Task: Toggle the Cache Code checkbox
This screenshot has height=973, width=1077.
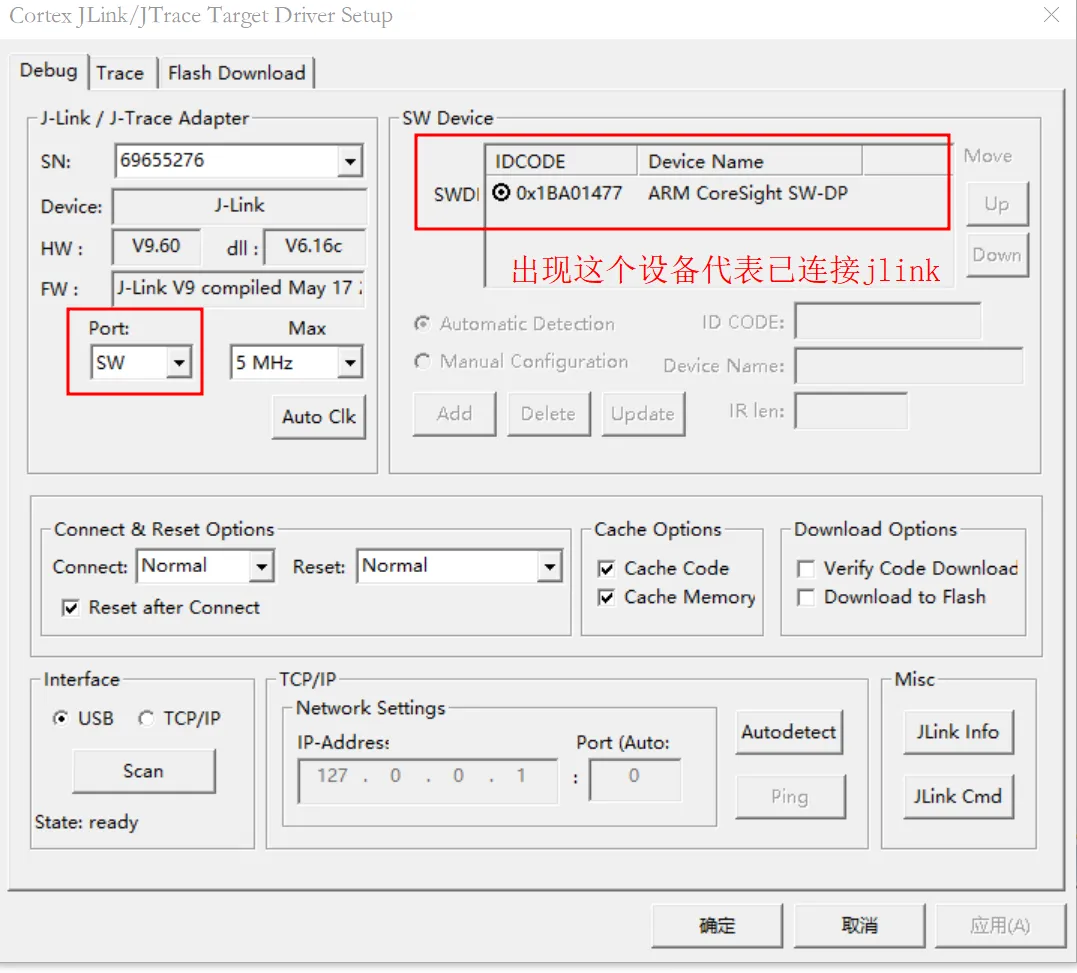Action: [606, 569]
